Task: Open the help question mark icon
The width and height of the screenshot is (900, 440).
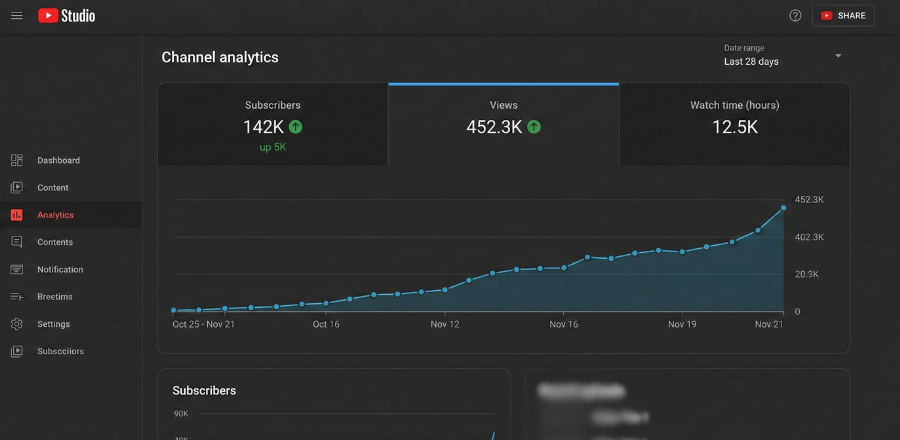Action: pos(795,16)
